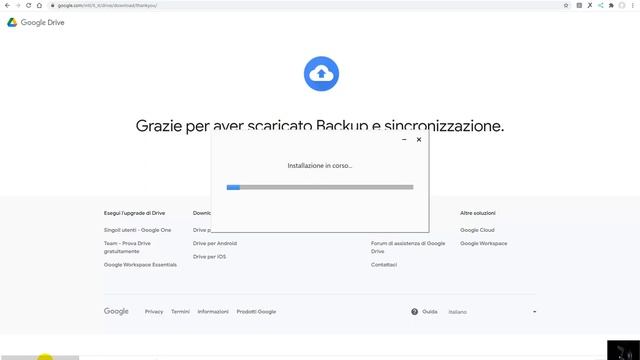The width and height of the screenshot is (640, 360).
Task: Open the Contattaci link
Action: tap(384, 265)
